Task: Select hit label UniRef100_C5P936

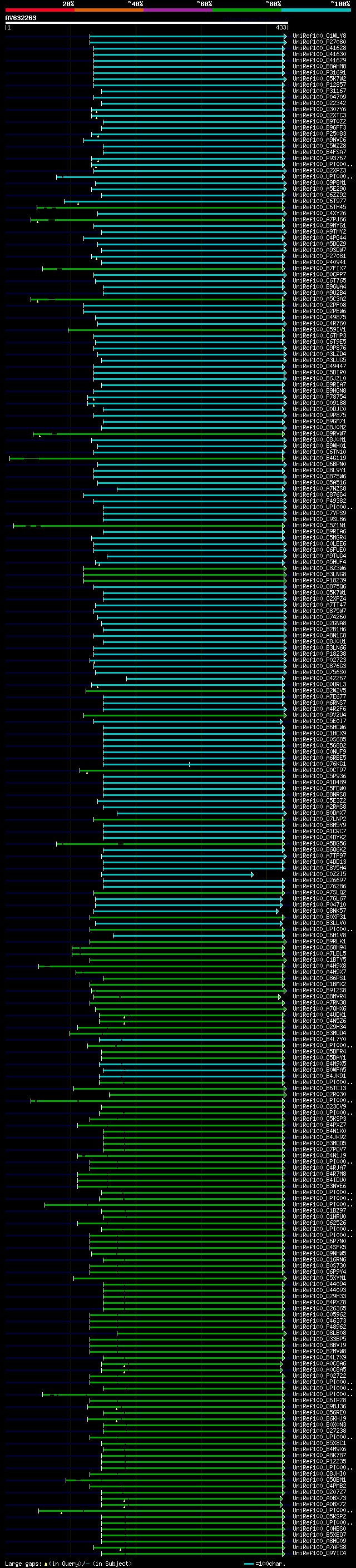Action: pos(319,776)
